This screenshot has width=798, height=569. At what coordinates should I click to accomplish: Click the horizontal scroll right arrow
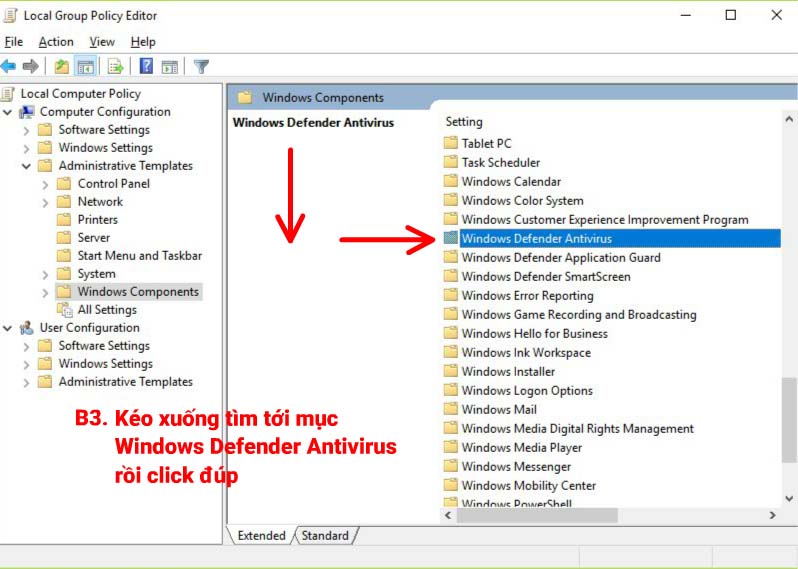click(x=773, y=515)
